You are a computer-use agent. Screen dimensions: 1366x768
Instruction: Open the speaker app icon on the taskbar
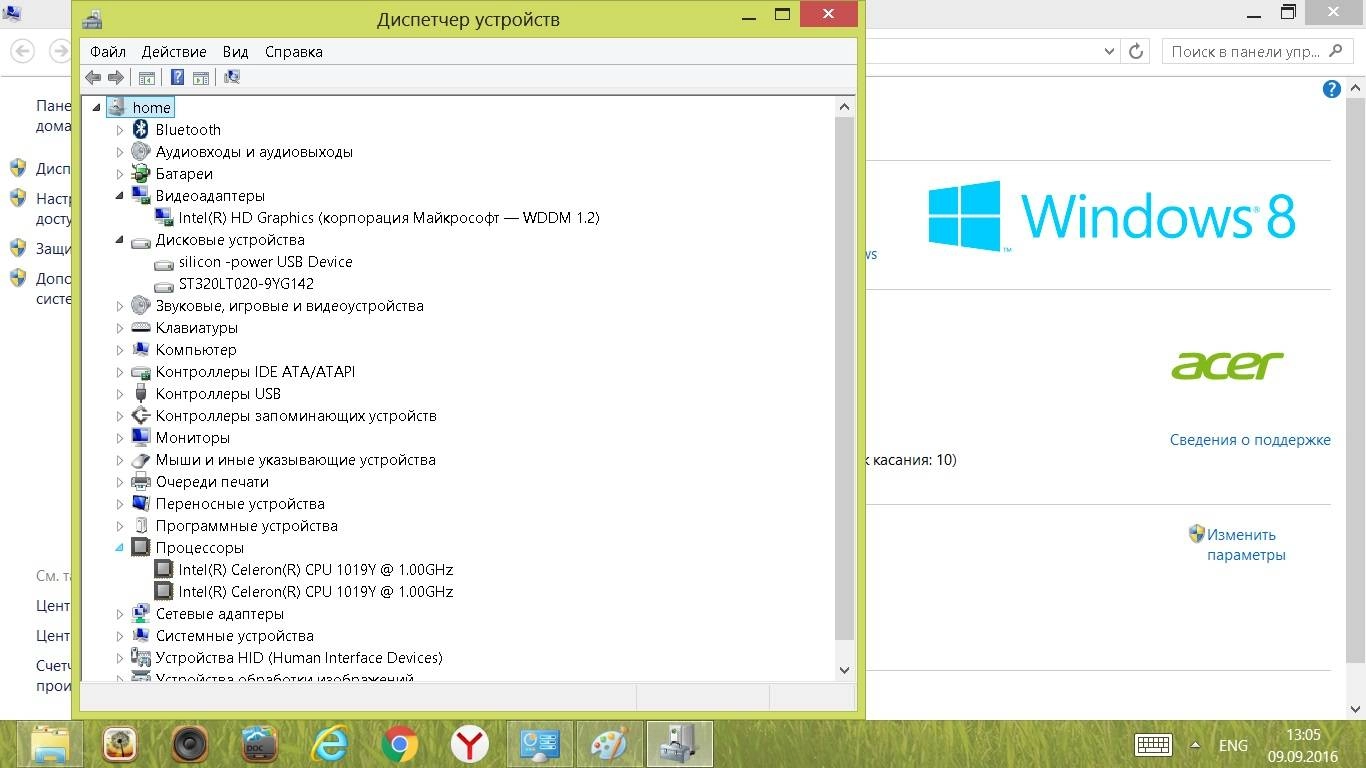click(190, 744)
